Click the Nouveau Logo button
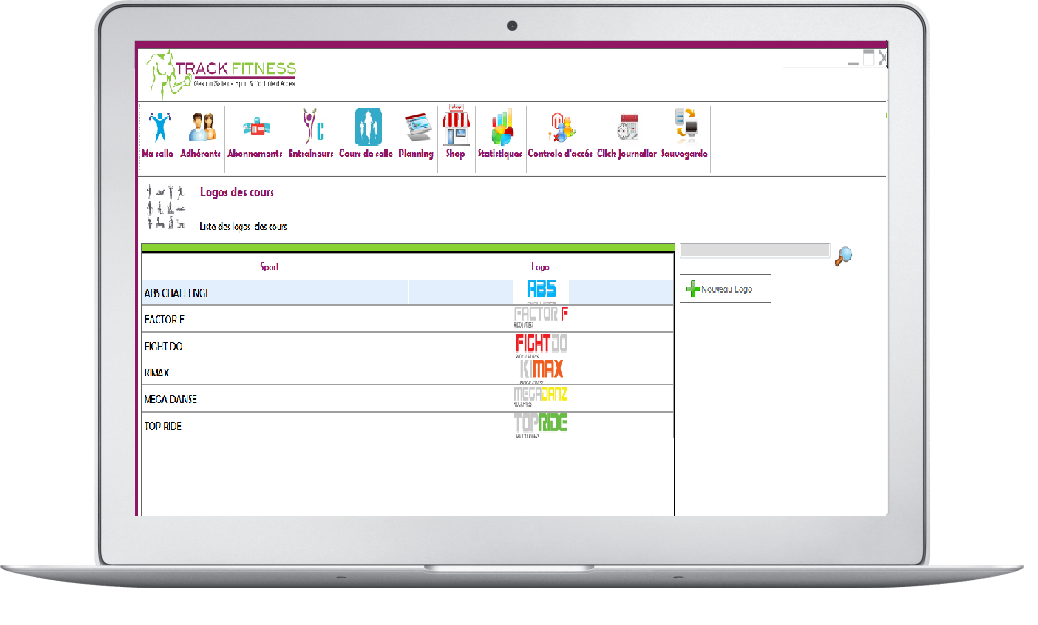 coord(720,289)
